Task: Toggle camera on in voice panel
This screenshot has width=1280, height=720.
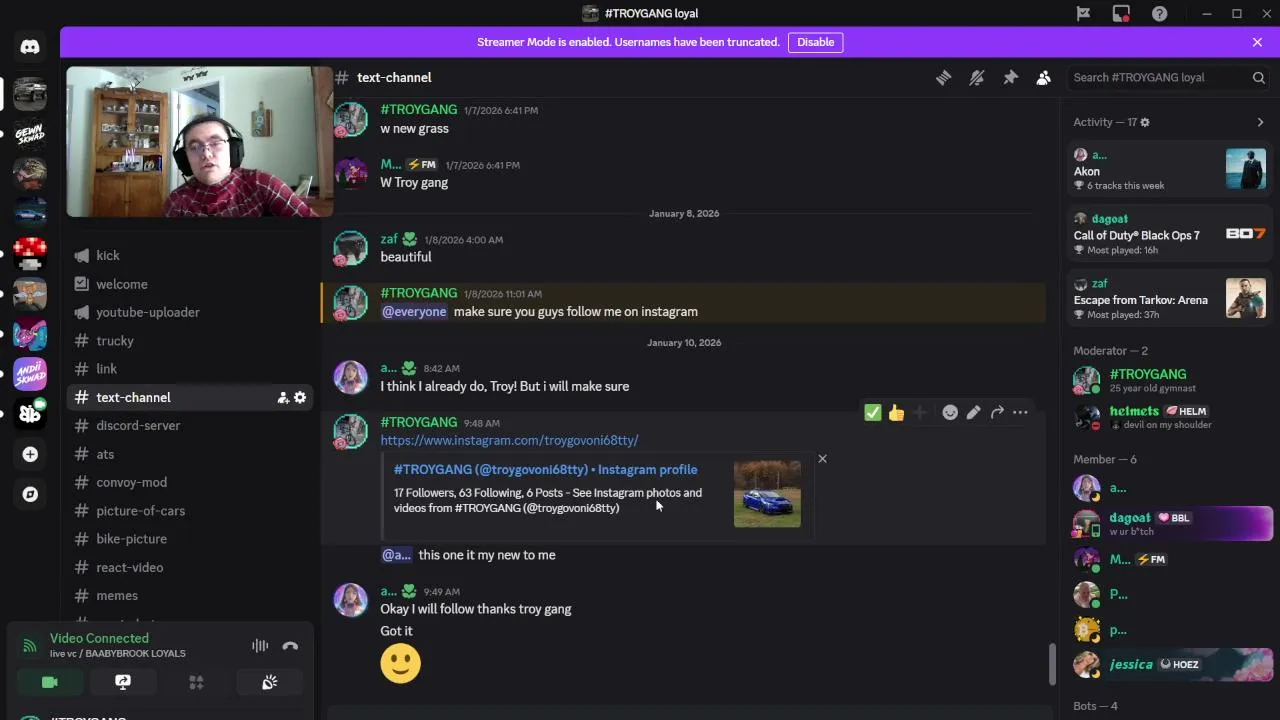Action: [49, 682]
